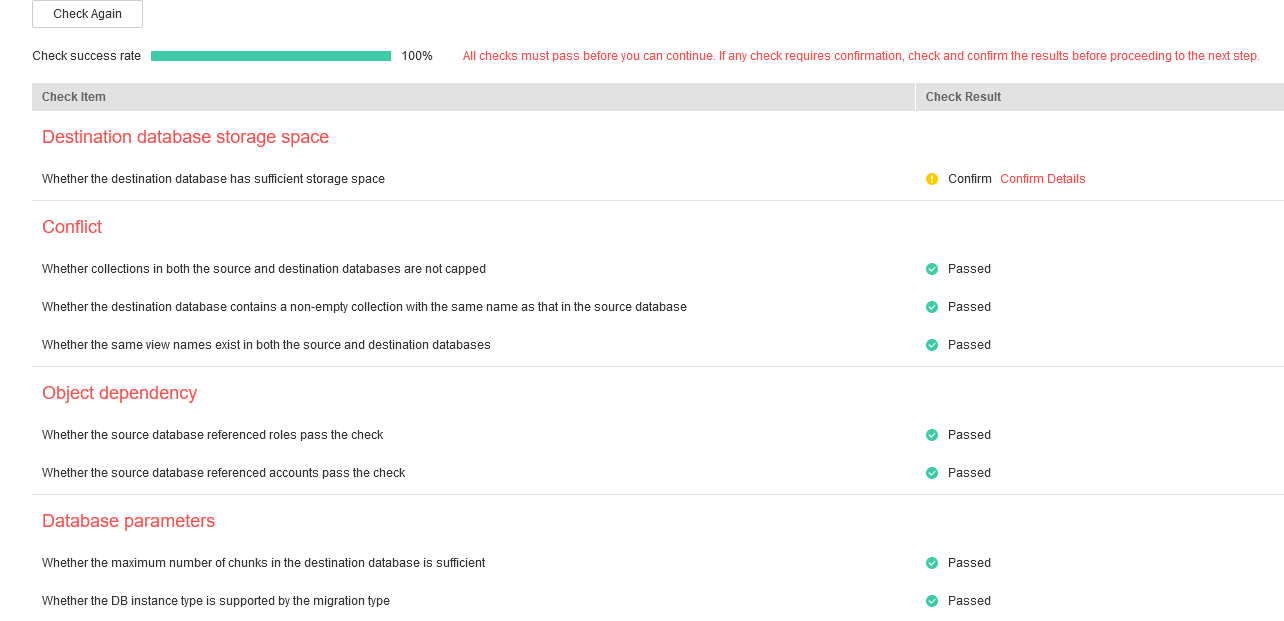Open the Confirm Details link
1284x621 pixels.
tap(1042, 178)
